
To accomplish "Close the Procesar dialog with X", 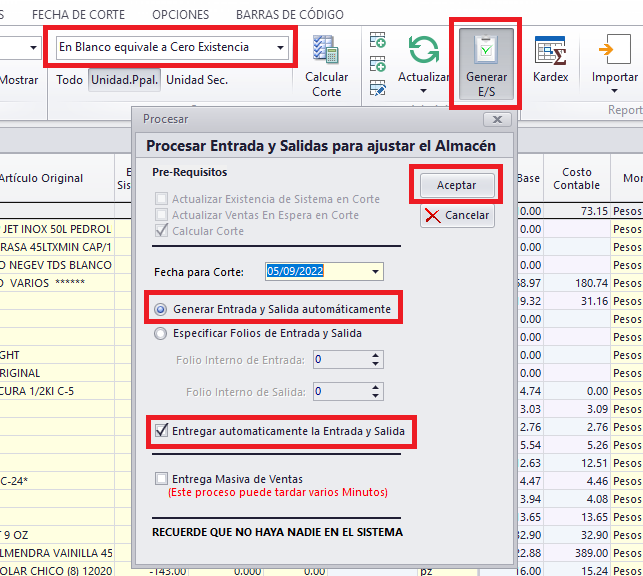I will (497, 119).
